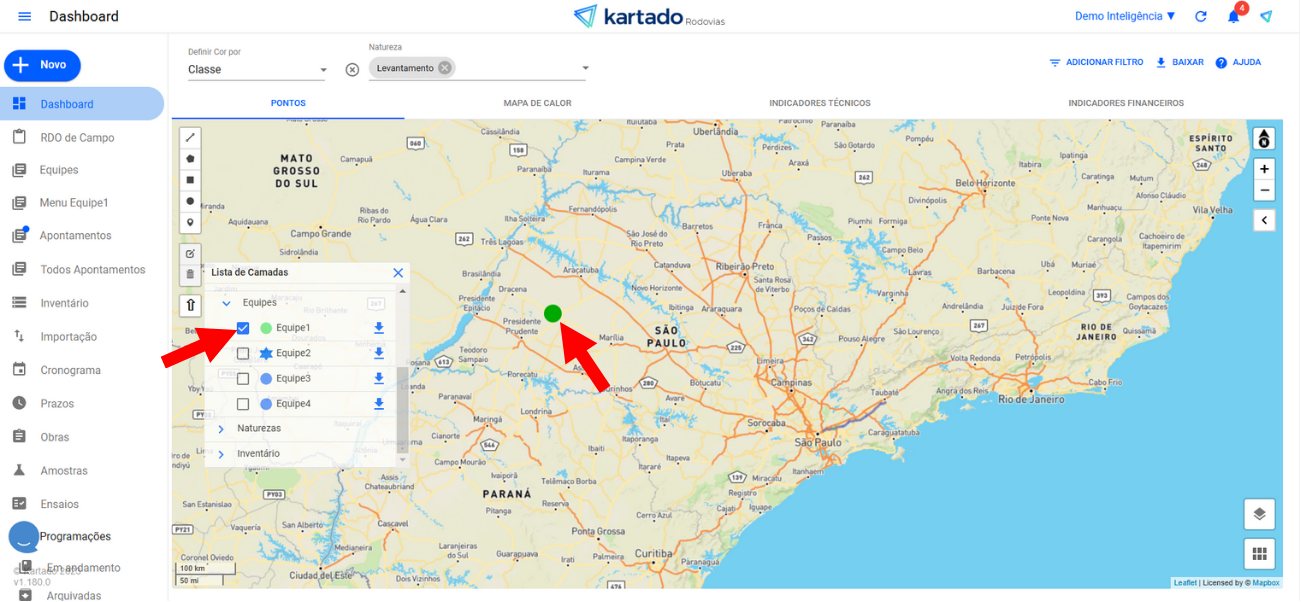The image size is (1301, 602).
Task: Select the draw polyline tool on map
Action: (190, 137)
